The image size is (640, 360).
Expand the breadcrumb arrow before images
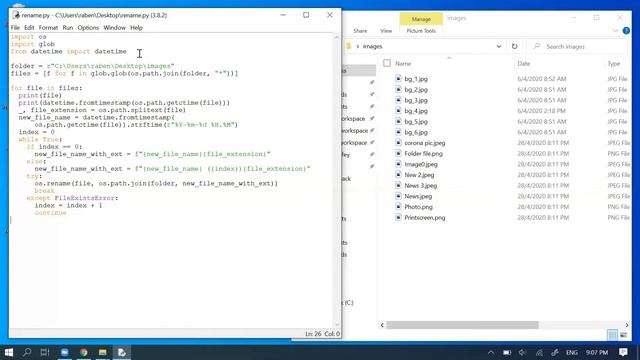point(358,47)
